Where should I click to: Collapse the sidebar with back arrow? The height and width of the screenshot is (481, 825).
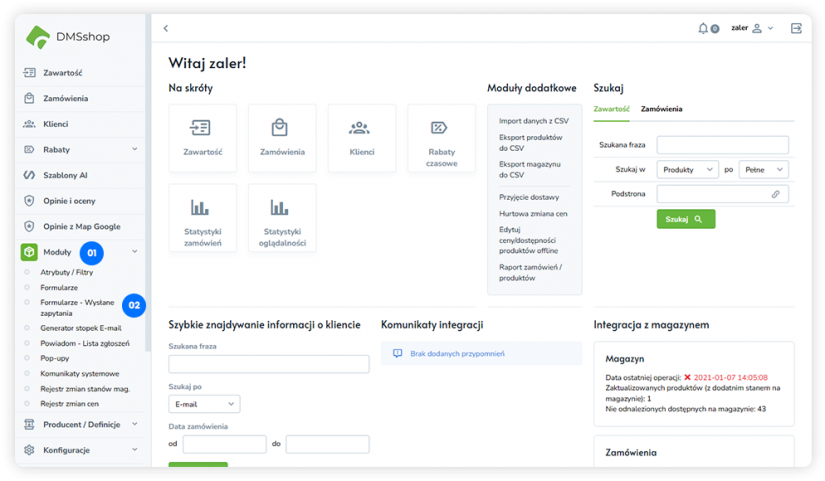166,28
